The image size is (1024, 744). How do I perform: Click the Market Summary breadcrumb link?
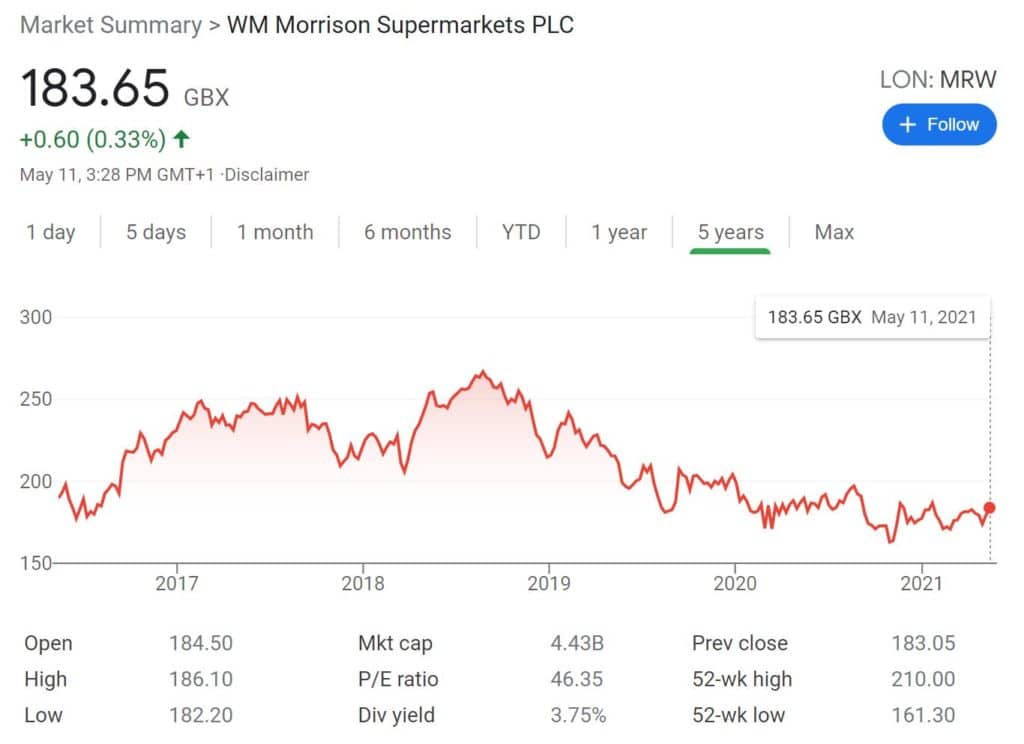(x=110, y=25)
